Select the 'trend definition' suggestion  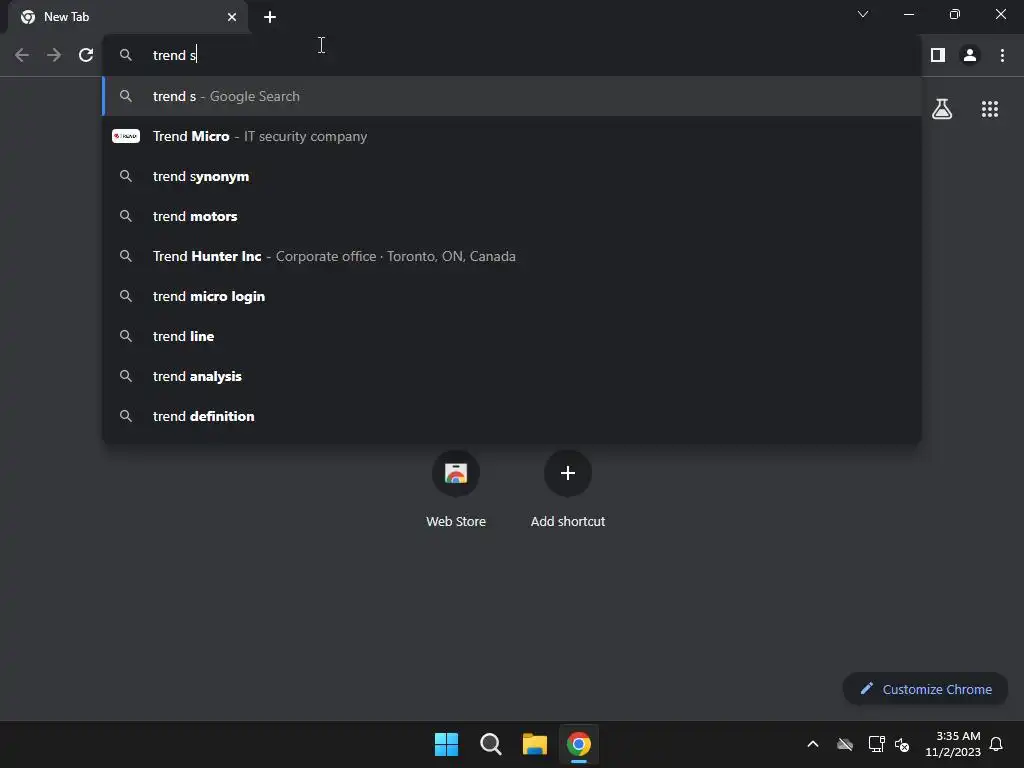click(x=512, y=416)
